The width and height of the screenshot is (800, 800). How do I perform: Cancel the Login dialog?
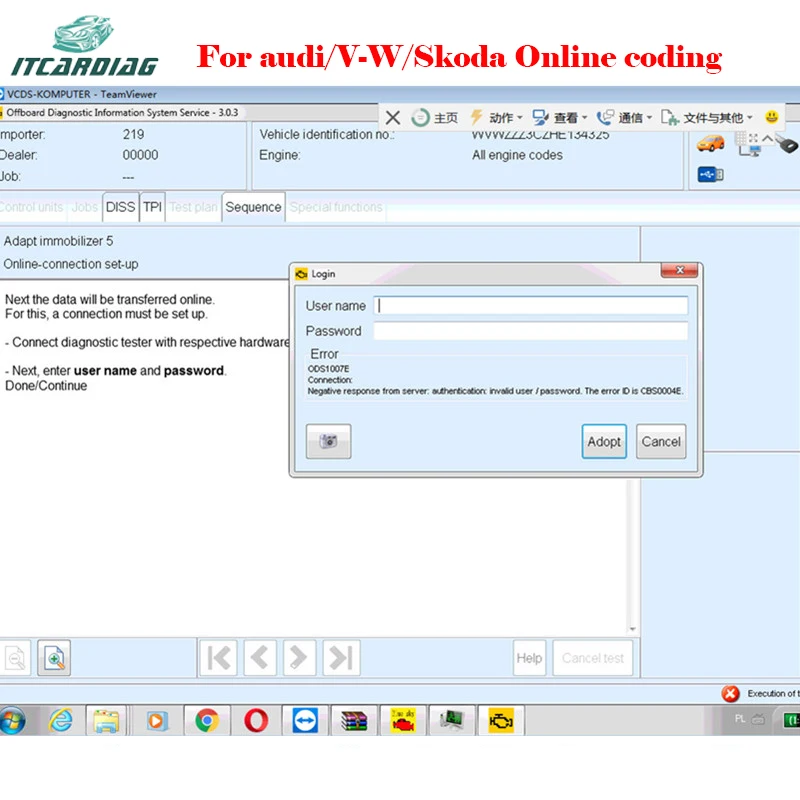click(661, 441)
